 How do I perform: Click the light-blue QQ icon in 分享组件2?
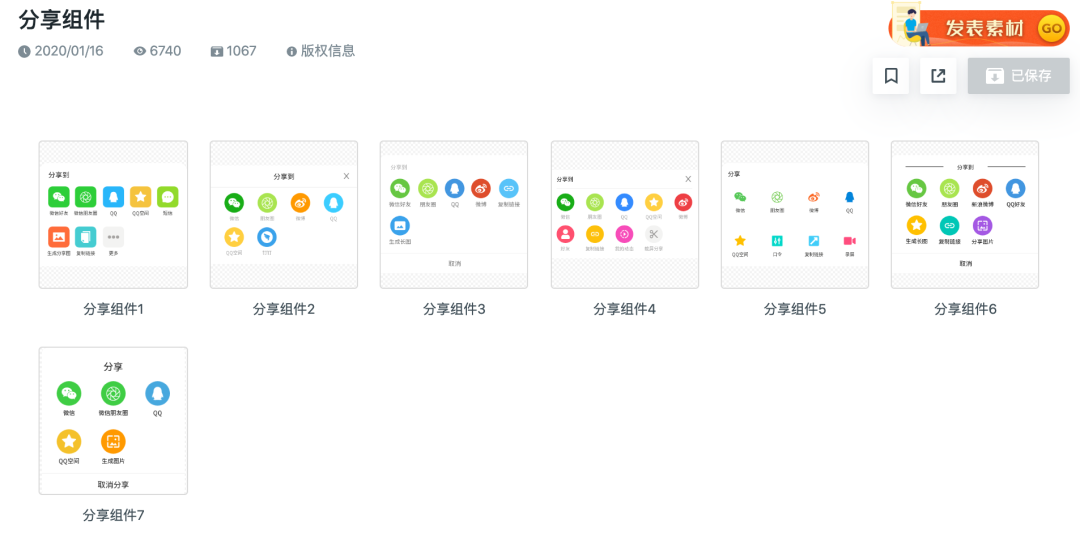[x=333, y=202]
